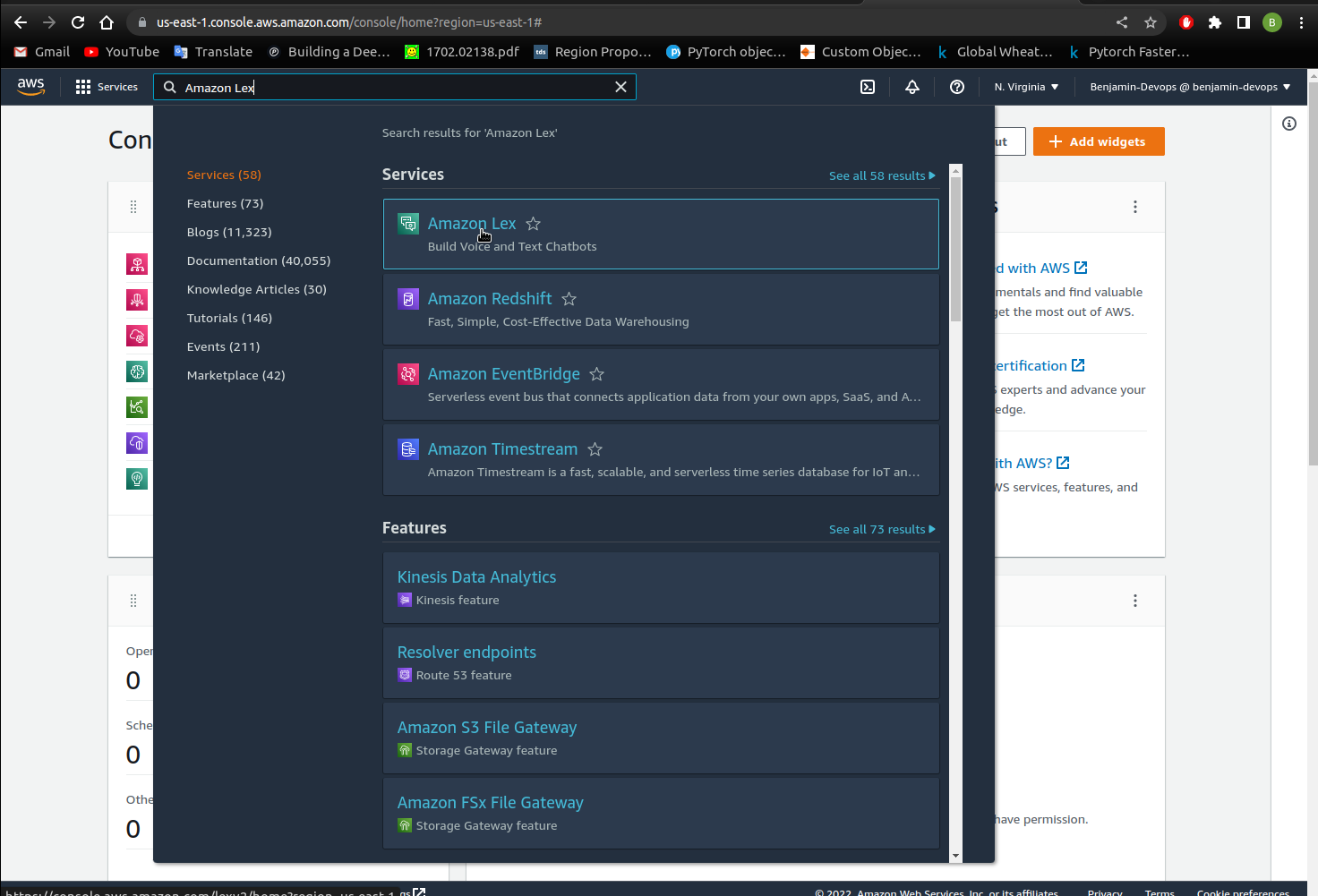Filter results by Marketplace (42)
The width and height of the screenshot is (1318, 896).
(235, 375)
